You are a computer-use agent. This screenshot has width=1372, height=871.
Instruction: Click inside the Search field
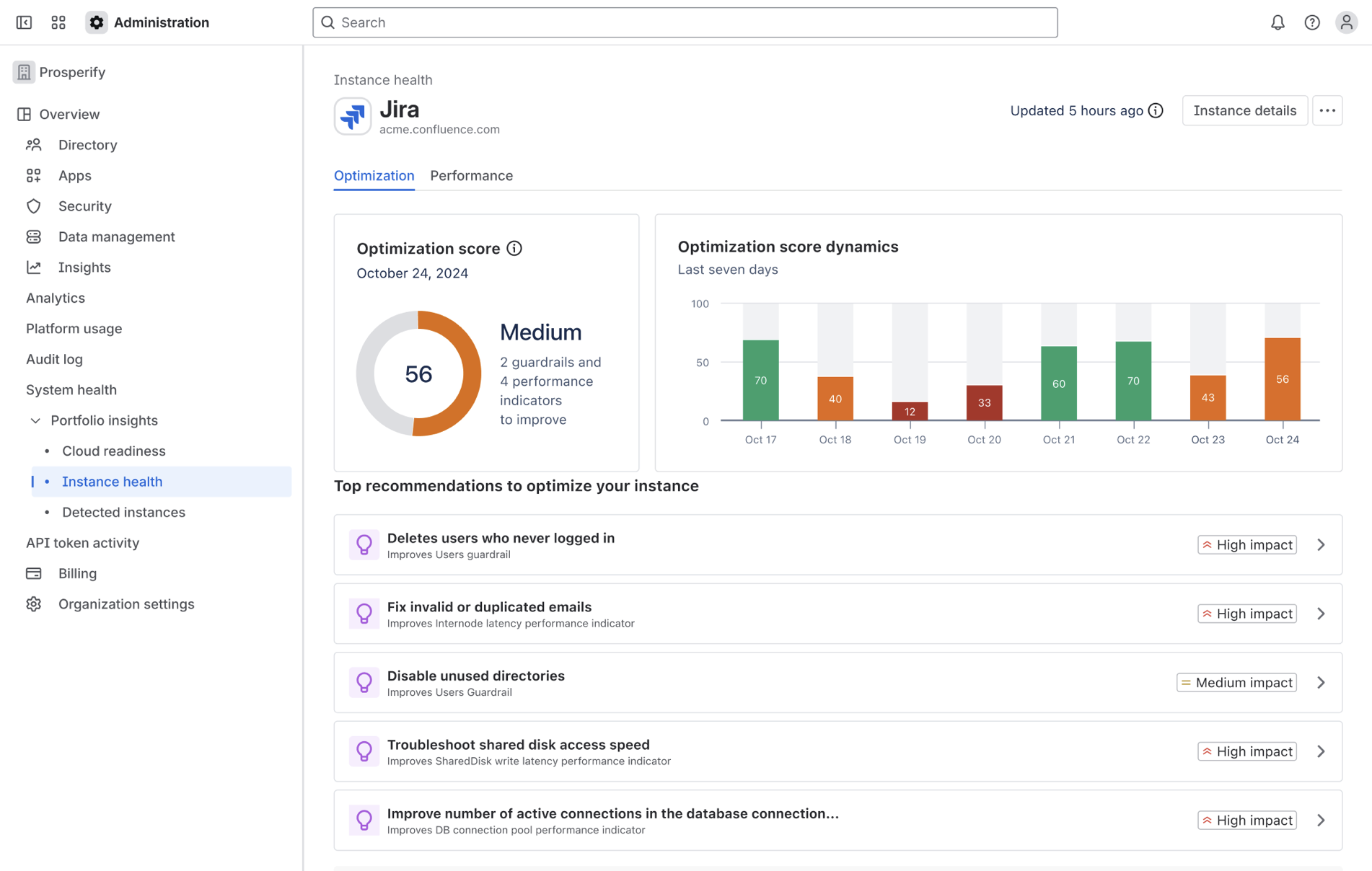pos(685,22)
